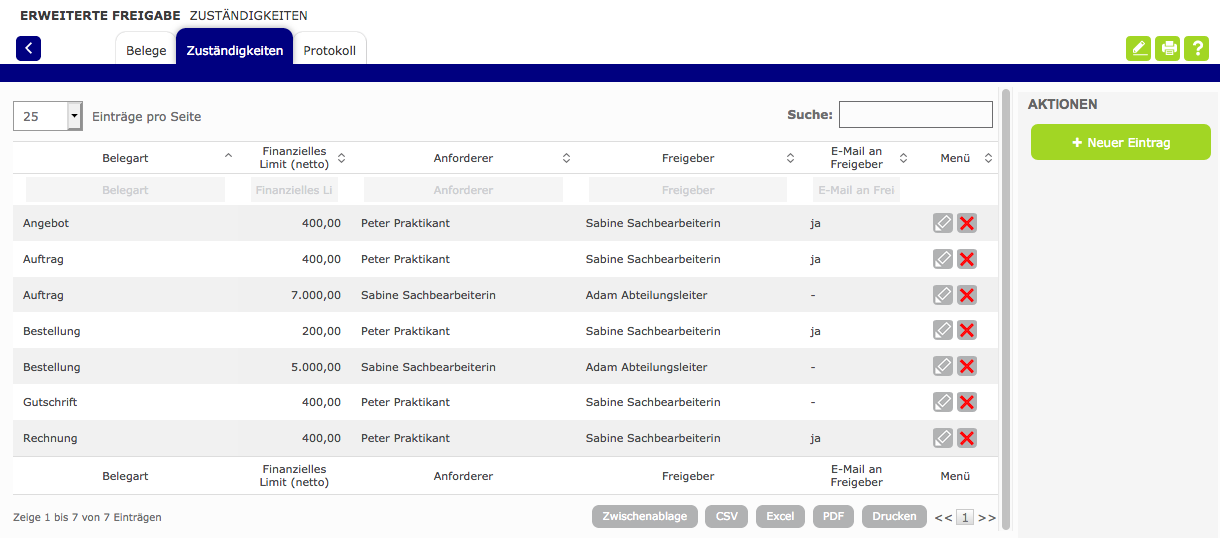This screenshot has width=1220, height=538.
Task: Delete the Bestellung 200,00 row
Action: [x=967, y=330]
